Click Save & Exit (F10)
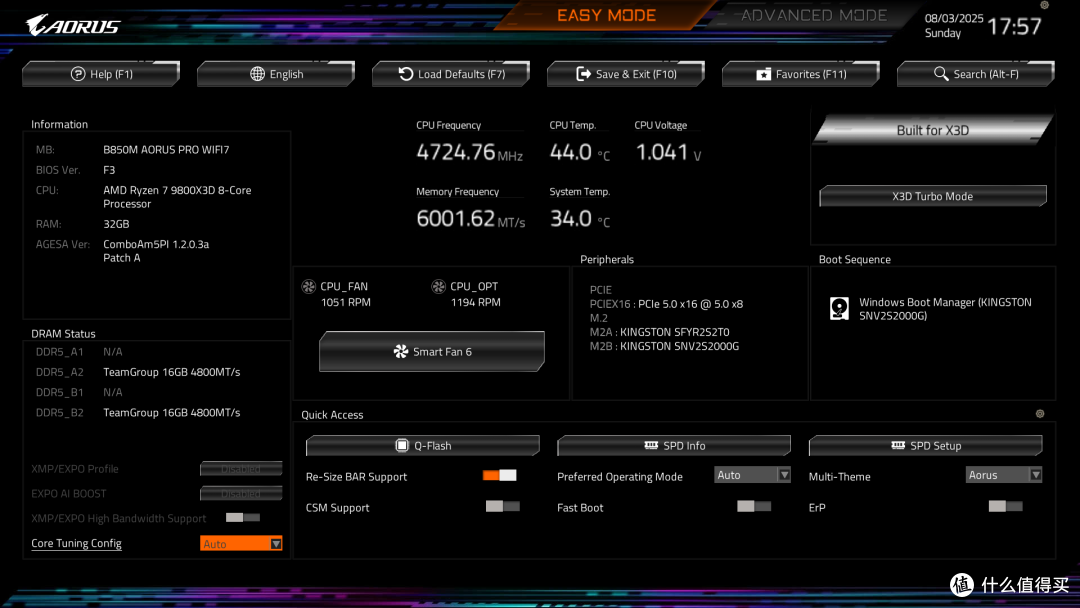This screenshot has height=608, width=1080. coord(626,74)
